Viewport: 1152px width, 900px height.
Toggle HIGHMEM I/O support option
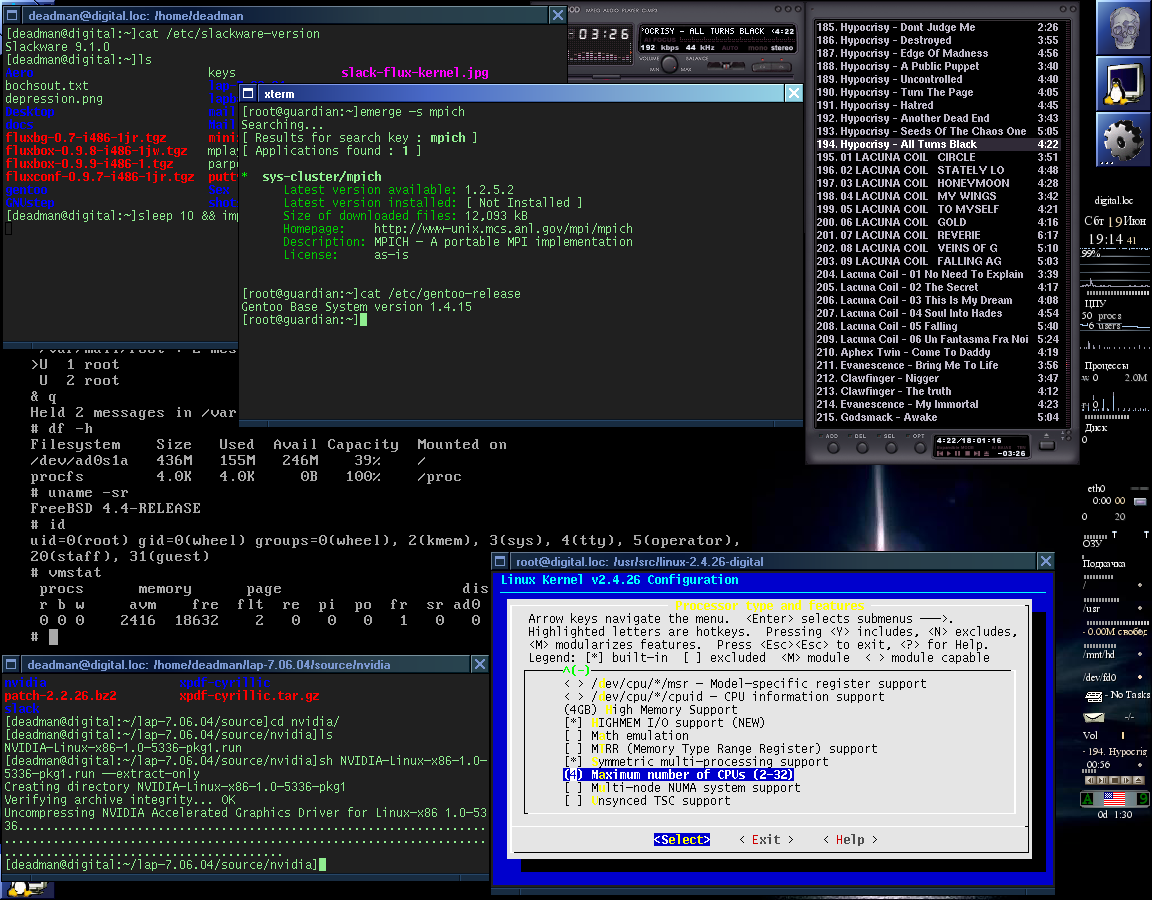(665, 723)
